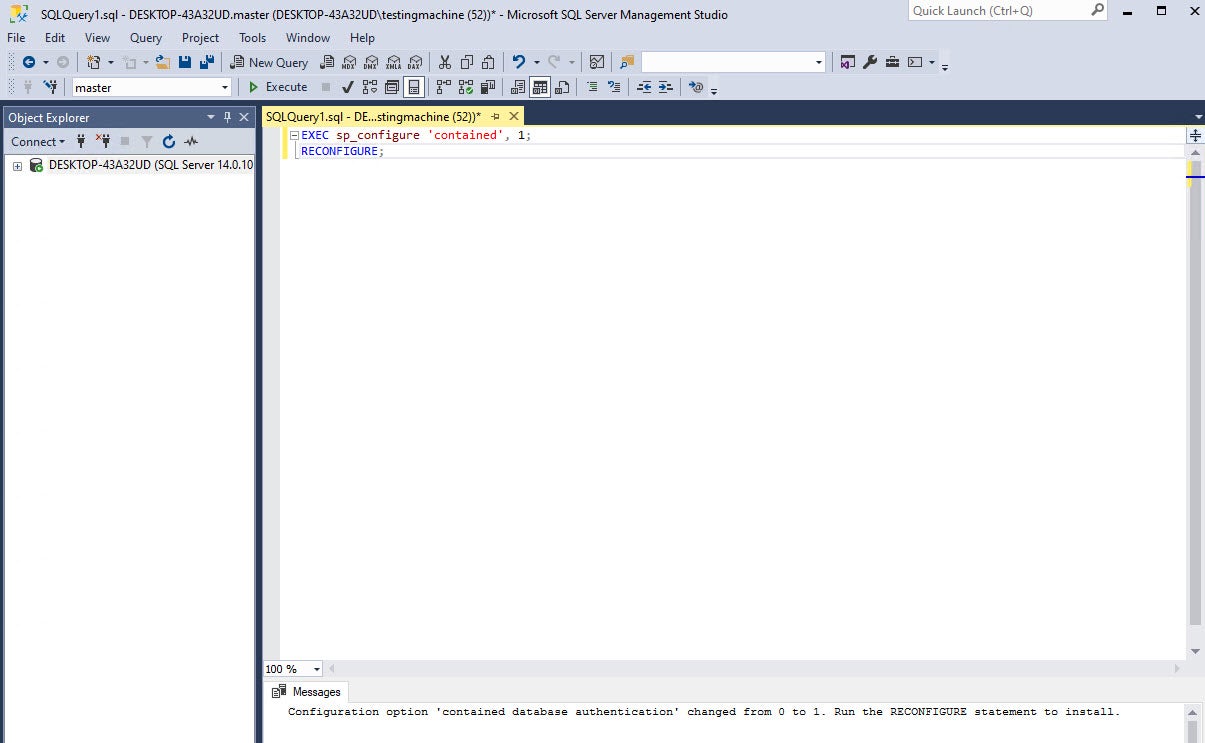Switch to the Messages tab
Screen dimensions: 1205x743
[308, 692]
